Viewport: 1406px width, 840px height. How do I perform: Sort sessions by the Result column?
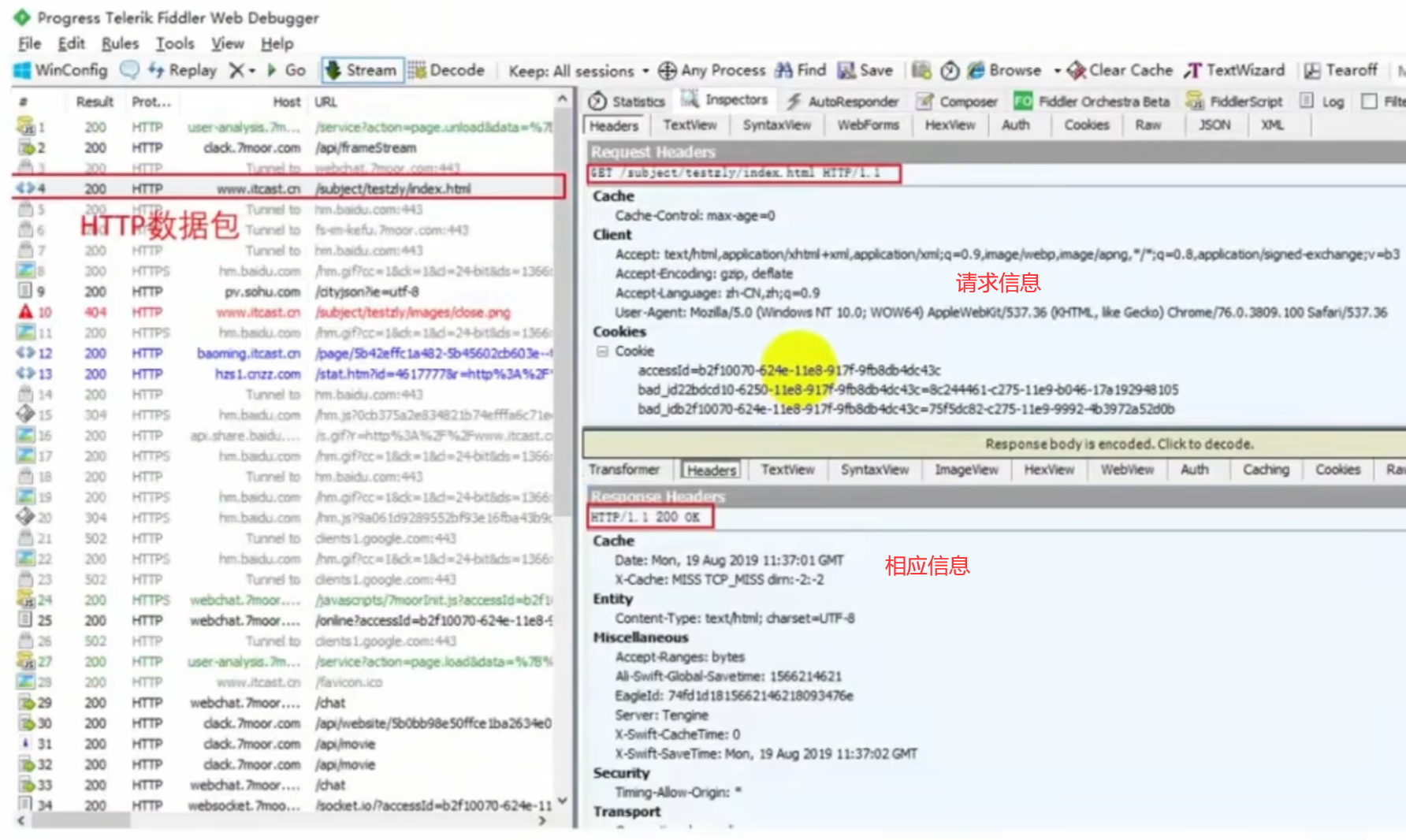95,102
